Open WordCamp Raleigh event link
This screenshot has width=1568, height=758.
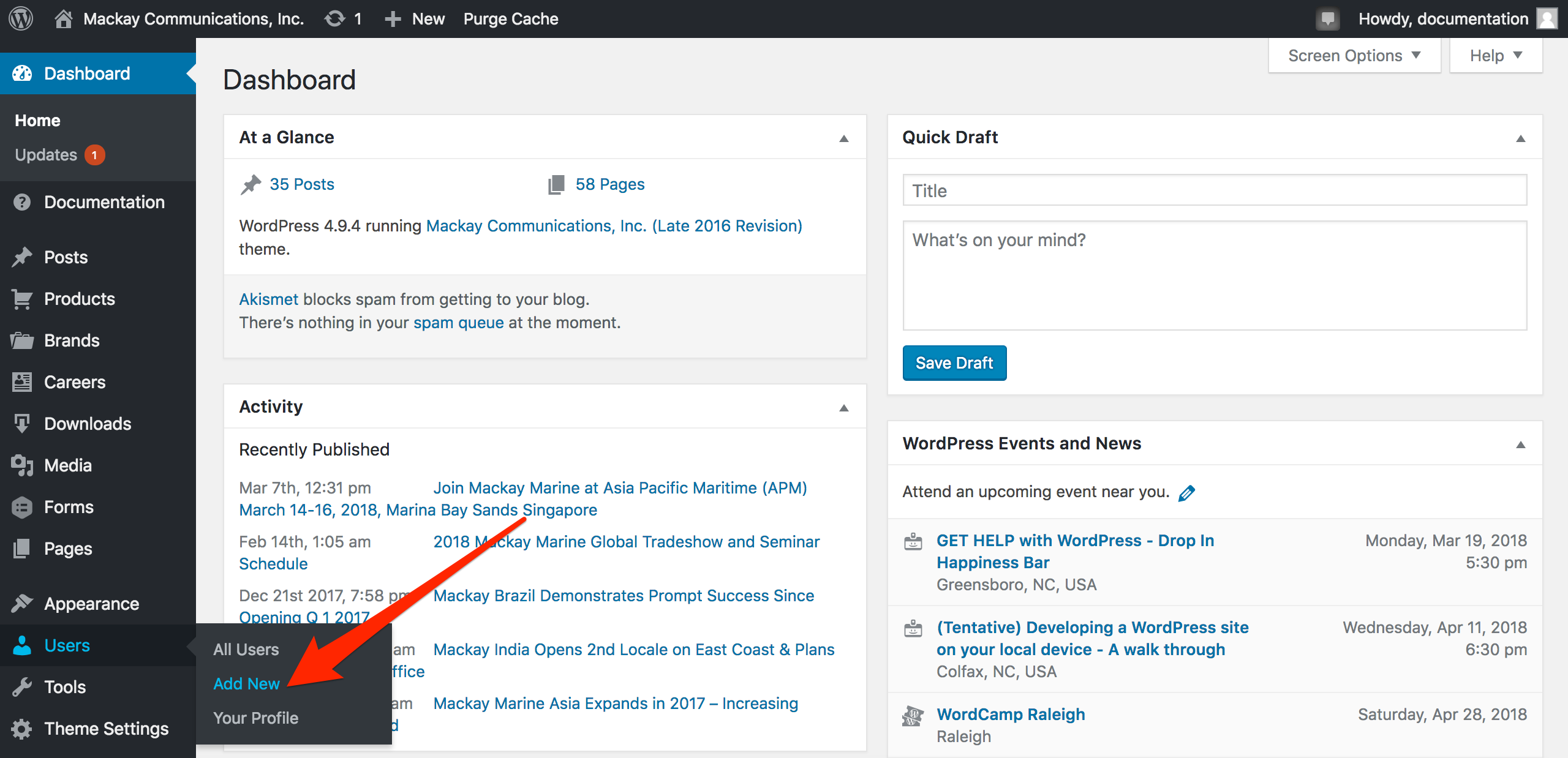[x=1011, y=715]
